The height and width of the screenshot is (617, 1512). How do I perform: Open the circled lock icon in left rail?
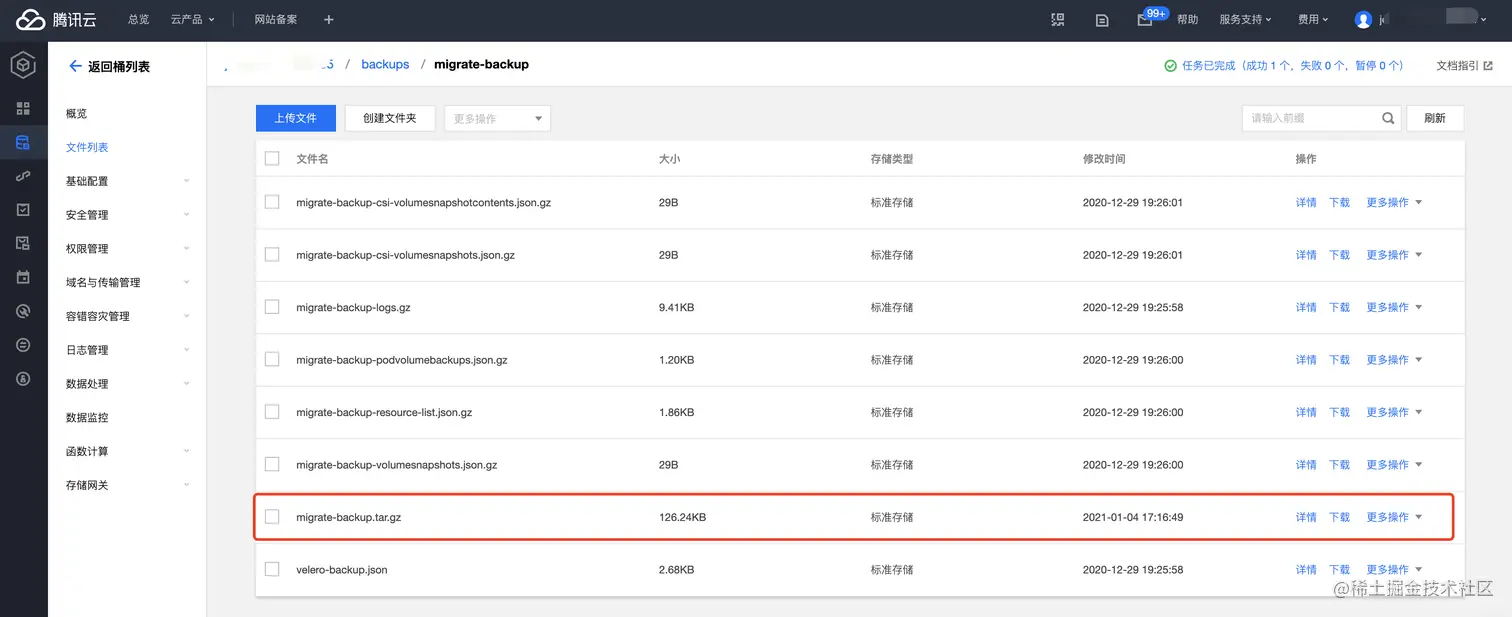coord(23,379)
